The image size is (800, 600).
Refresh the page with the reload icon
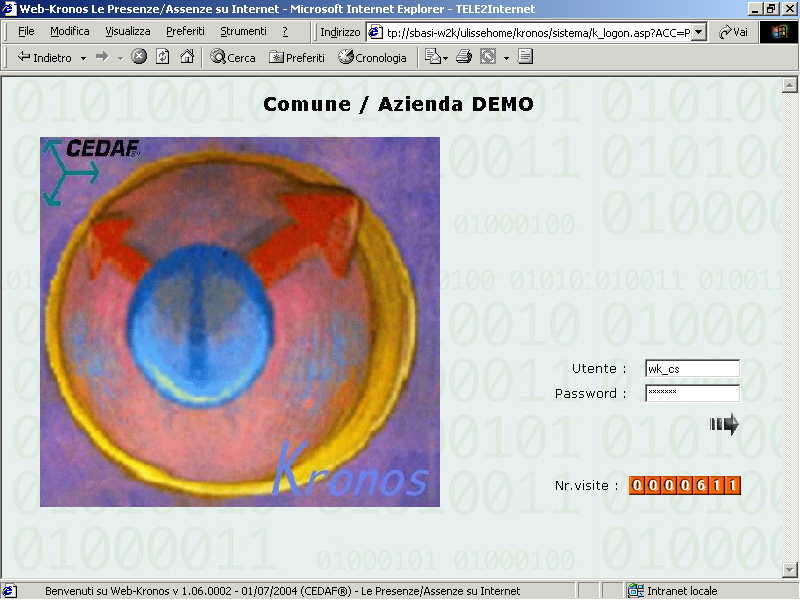coord(163,56)
